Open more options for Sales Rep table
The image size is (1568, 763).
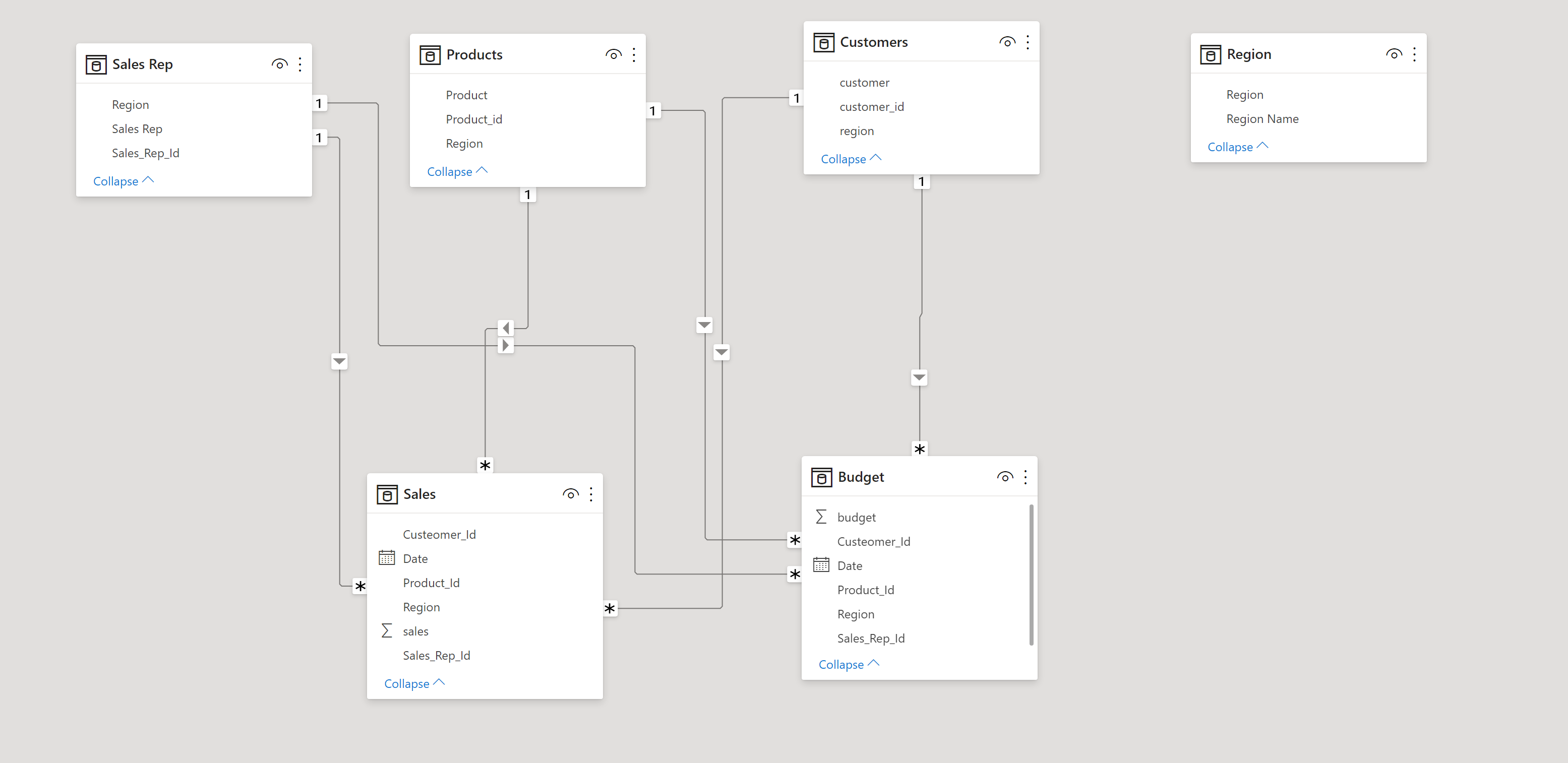pos(300,65)
